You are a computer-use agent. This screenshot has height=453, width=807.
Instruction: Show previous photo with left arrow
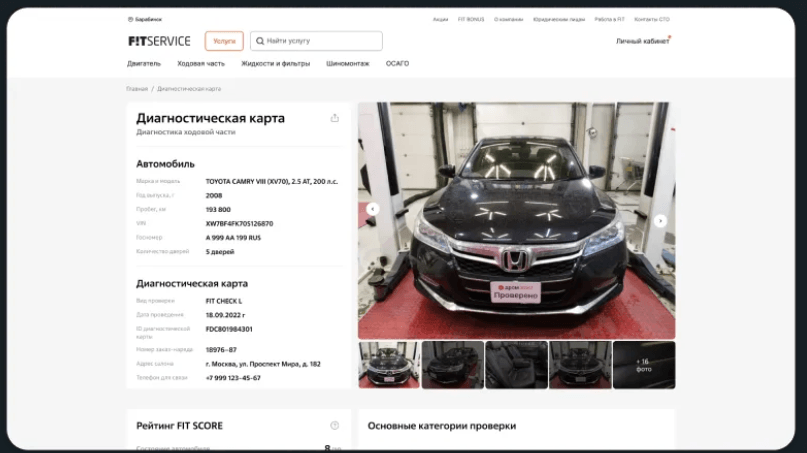(x=373, y=208)
